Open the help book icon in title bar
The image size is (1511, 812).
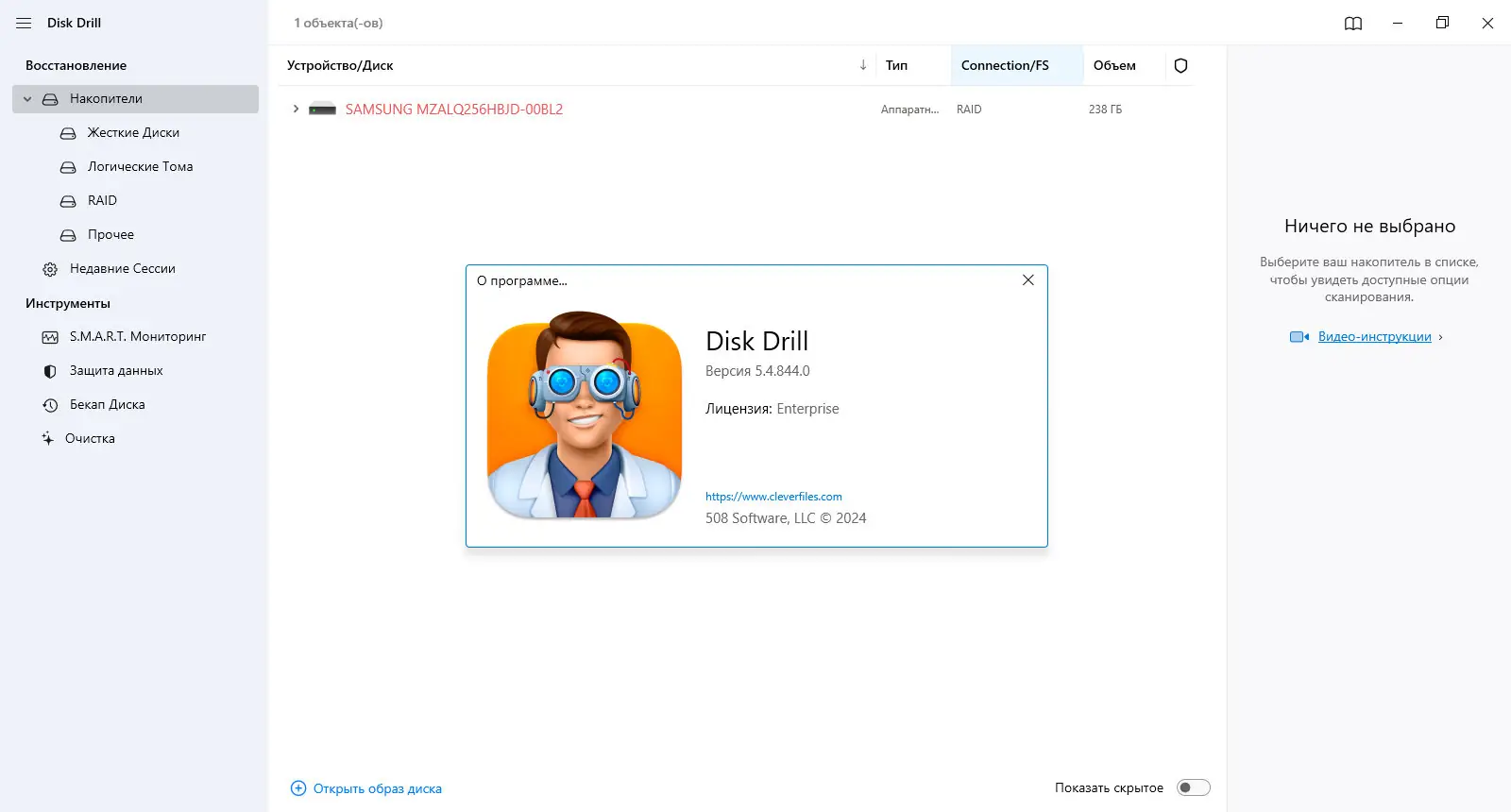[x=1353, y=24]
